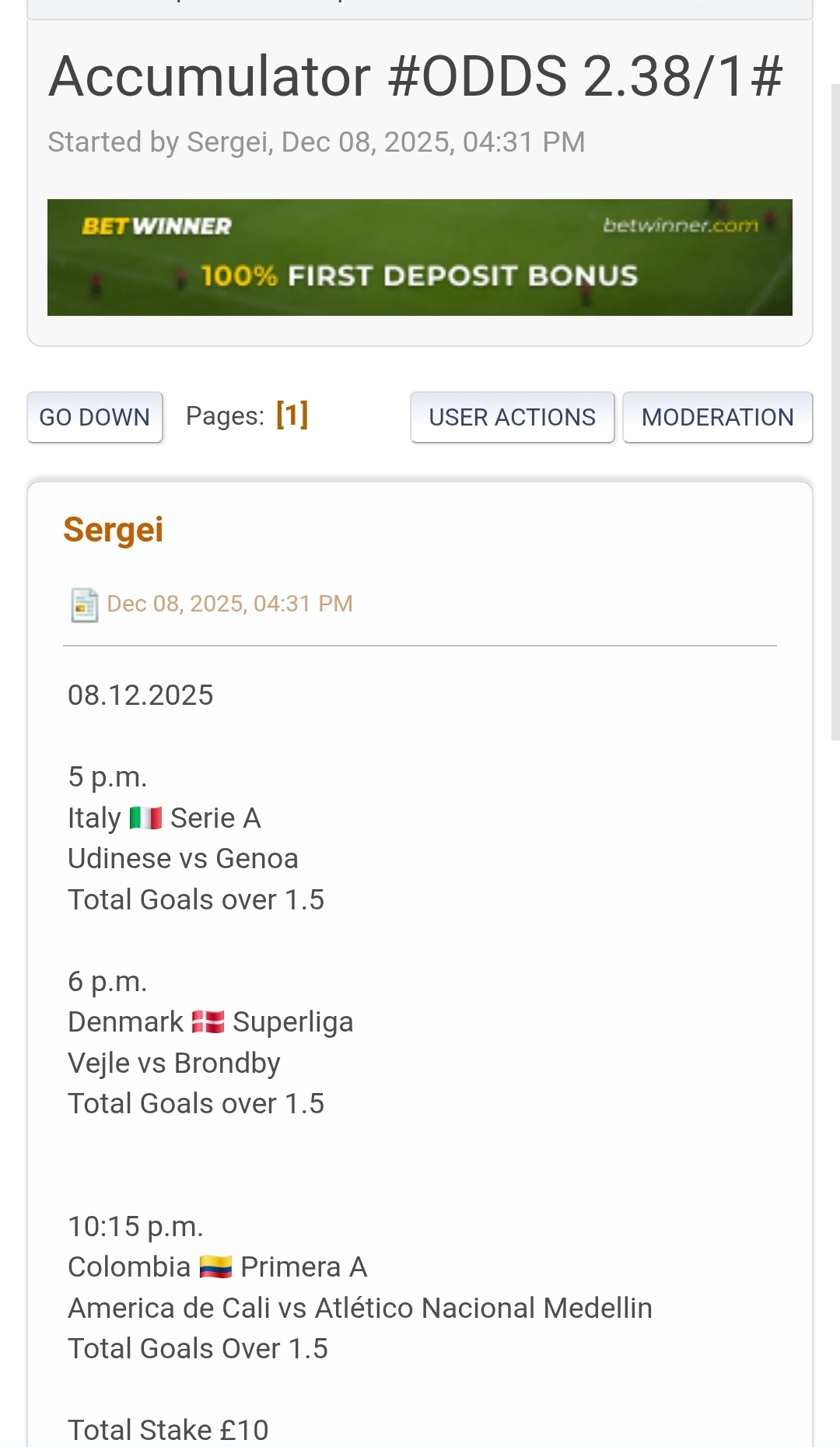Select page 1 in the Pages list
Image resolution: width=840 pixels, height=1447 pixels.
click(x=292, y=415)
